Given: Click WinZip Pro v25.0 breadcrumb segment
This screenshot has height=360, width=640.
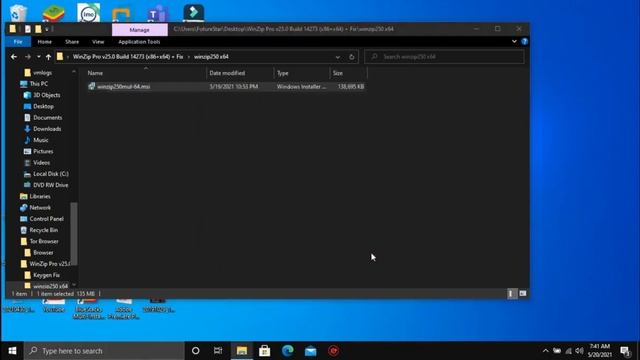Looking at the screenshot, I should pyautogui.click(x=128, y=57).
